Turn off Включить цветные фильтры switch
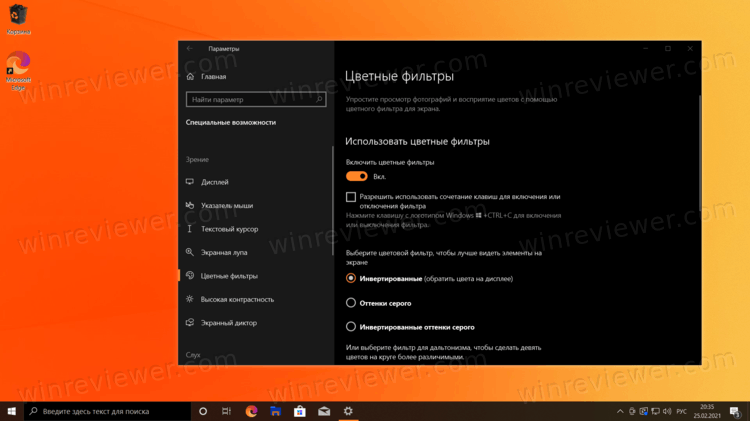This screenshot has height=421, width=750. point(357,177)
